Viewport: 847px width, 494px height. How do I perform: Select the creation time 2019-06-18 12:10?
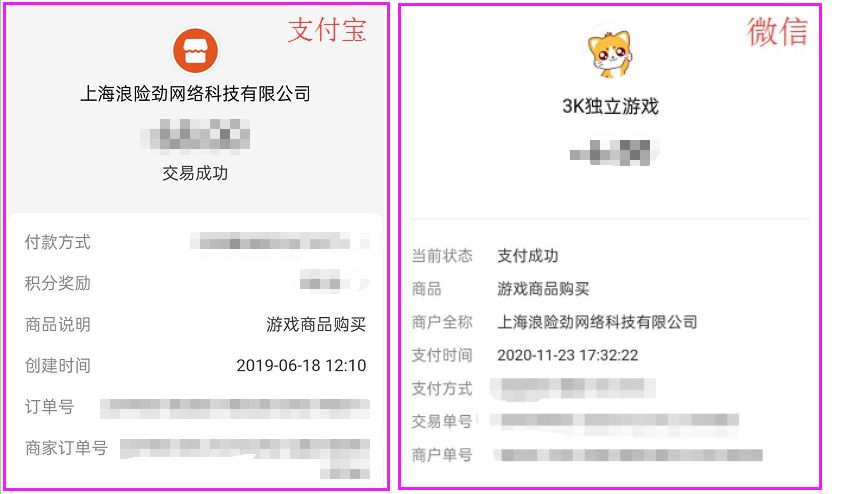click(x=301, y=366)
